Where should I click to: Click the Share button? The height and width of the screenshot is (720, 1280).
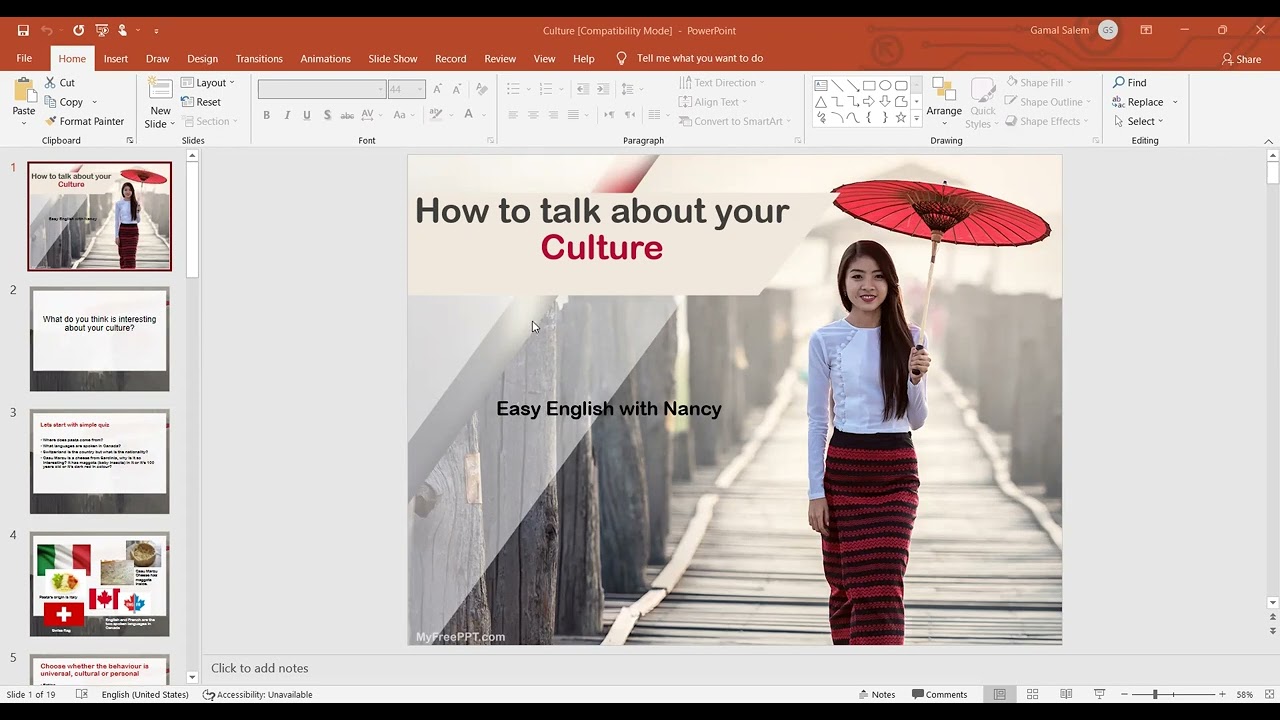(x=1241, y=59)
